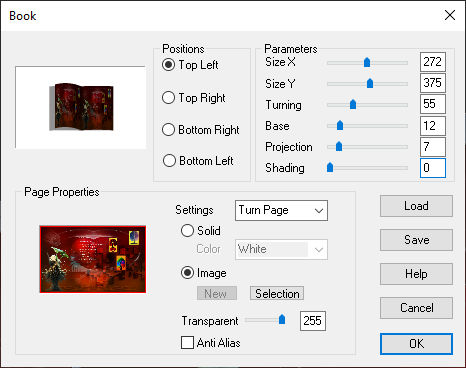The image size is (466, 368).
Task: Click the Base slider handle
Action: [340, 125]
